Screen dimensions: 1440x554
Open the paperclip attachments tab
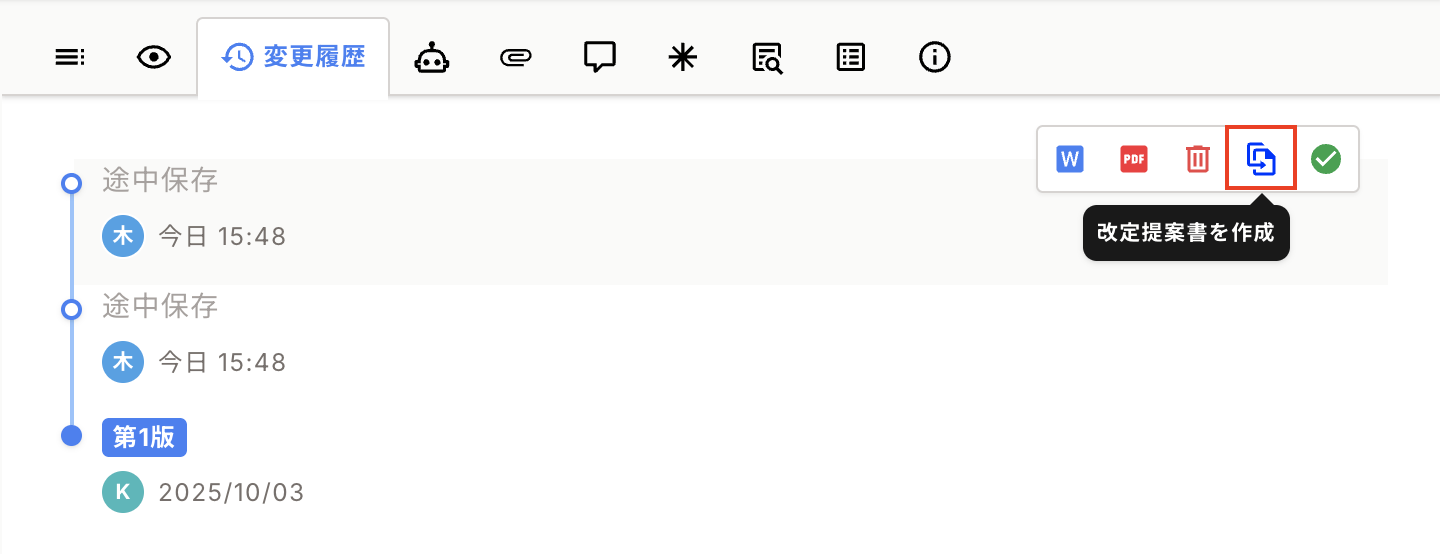(x=515, y=58)
